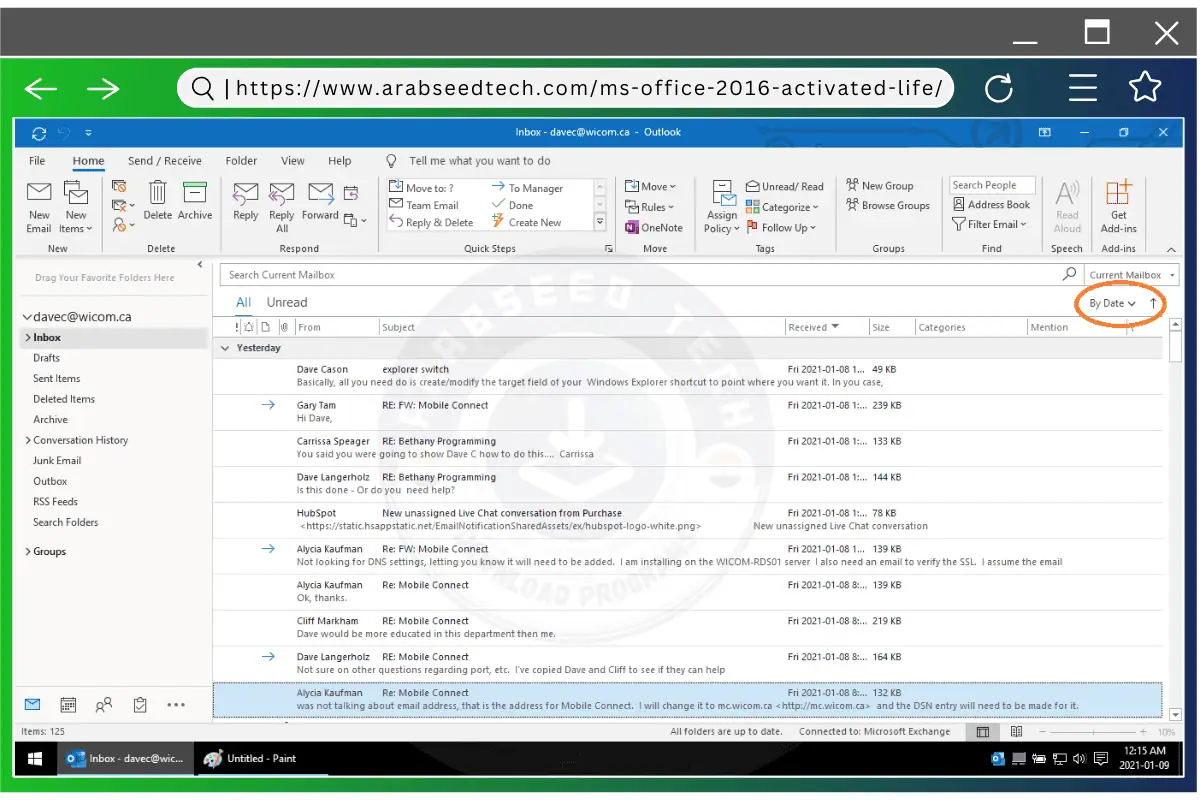Switch to the Send / Receive tab
This screenshot has height=800, width=1200.
164,160
